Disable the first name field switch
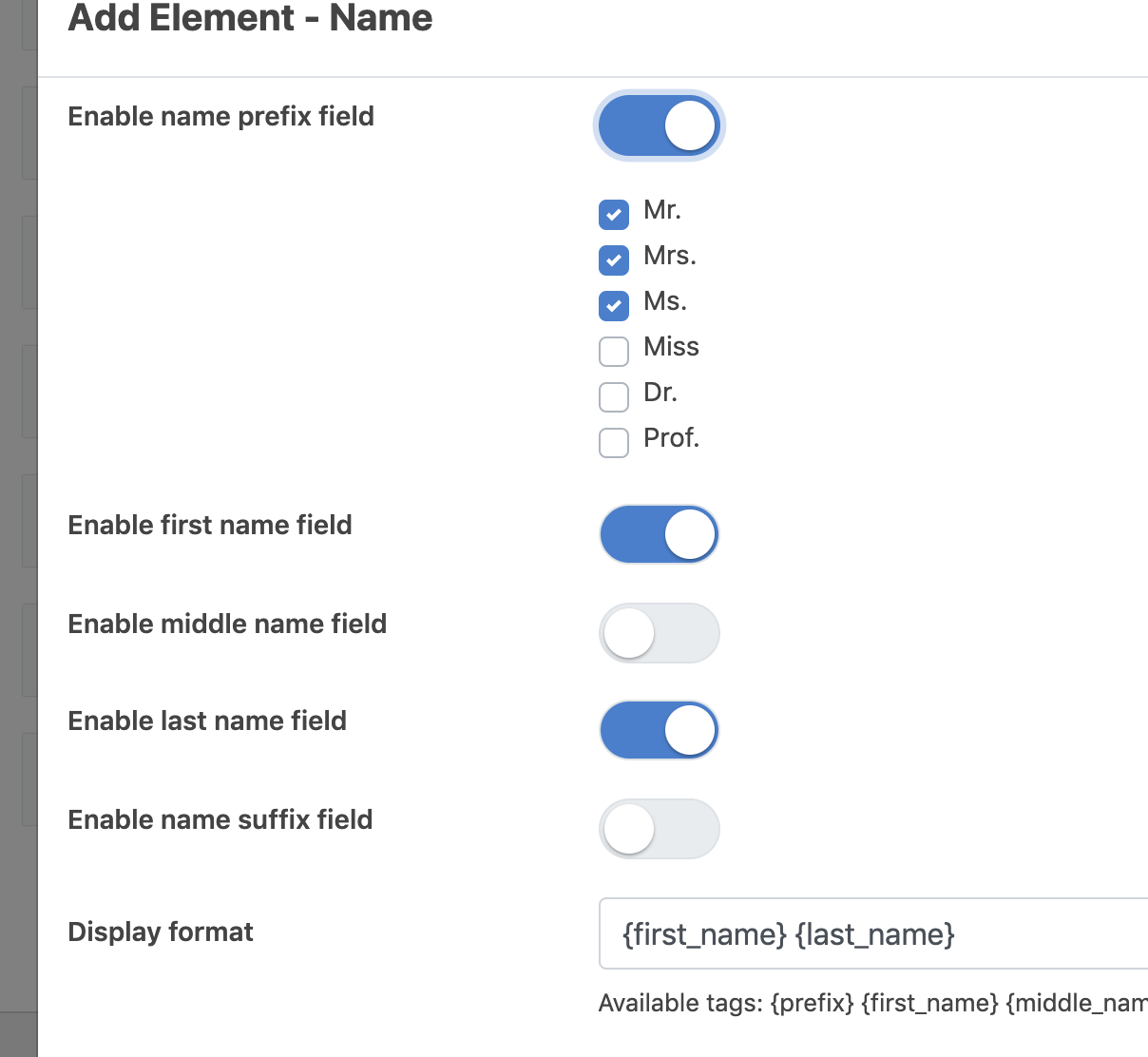 [x=659, y=534]
